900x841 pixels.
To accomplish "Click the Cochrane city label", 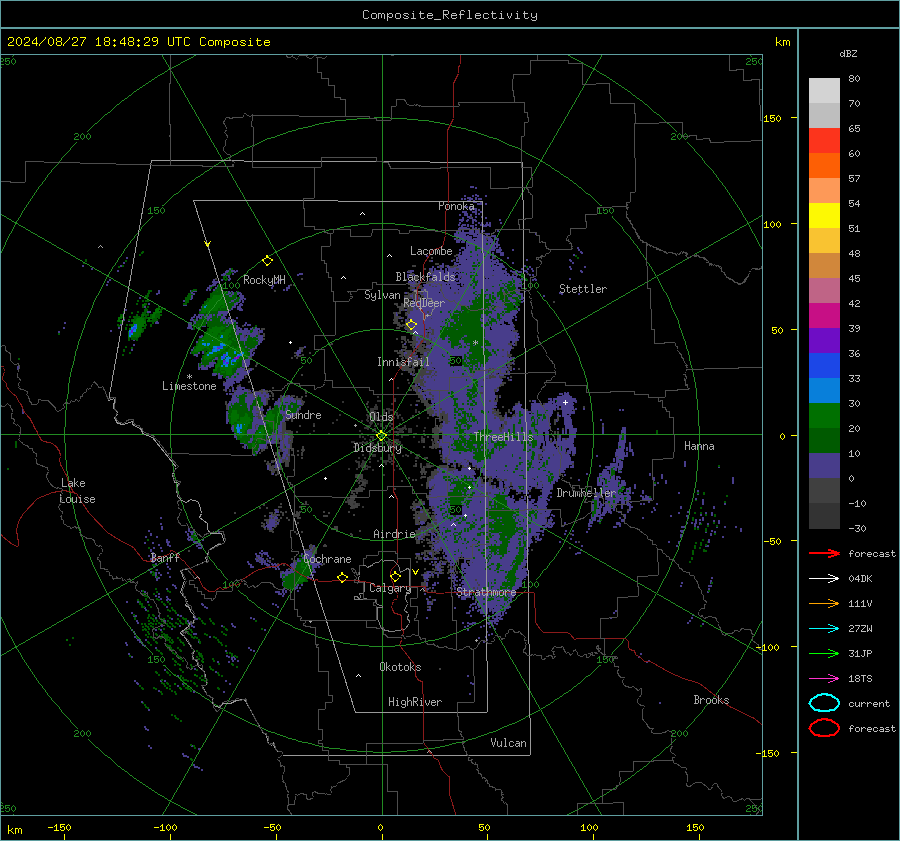I will (327, 559).
